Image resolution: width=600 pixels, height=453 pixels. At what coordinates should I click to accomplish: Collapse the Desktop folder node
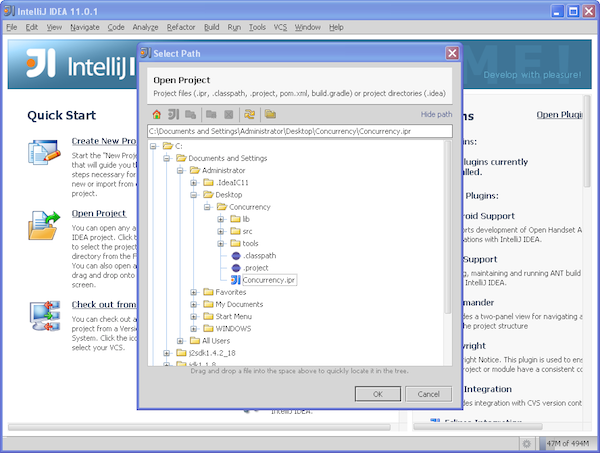pyautogui.click(x=194, y=195)
